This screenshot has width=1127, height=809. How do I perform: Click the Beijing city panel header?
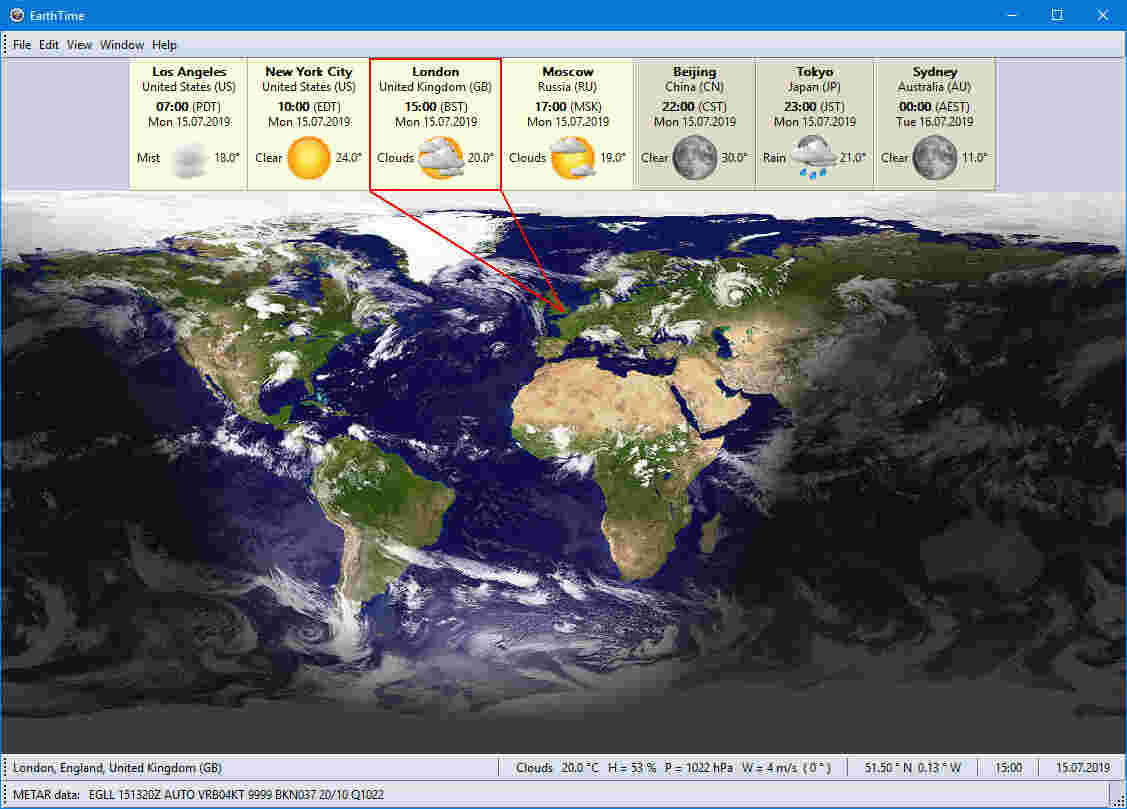click(x=694, y=71)
